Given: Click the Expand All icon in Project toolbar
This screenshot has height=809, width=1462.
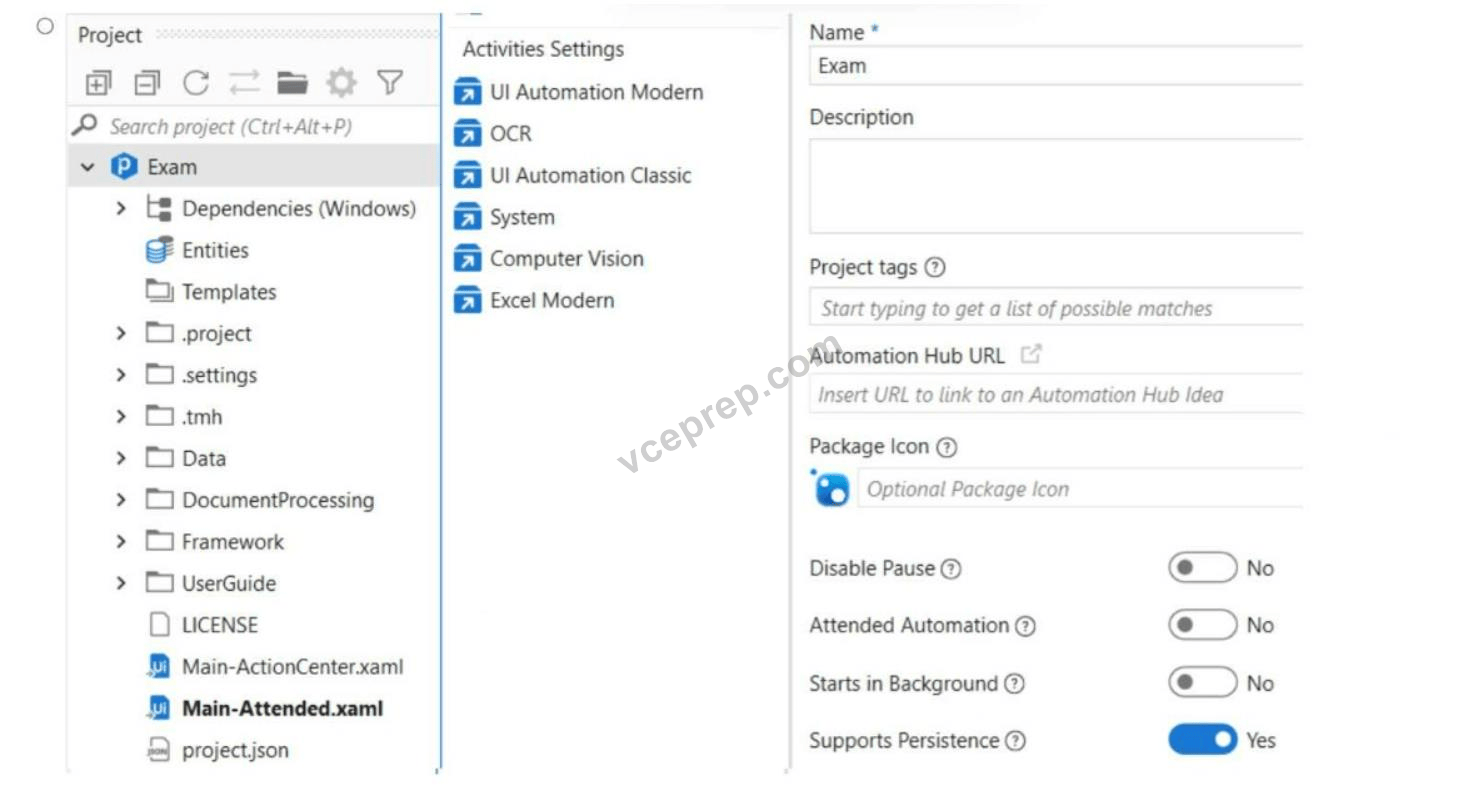Looking at the screenshot, I should [98, 83].
